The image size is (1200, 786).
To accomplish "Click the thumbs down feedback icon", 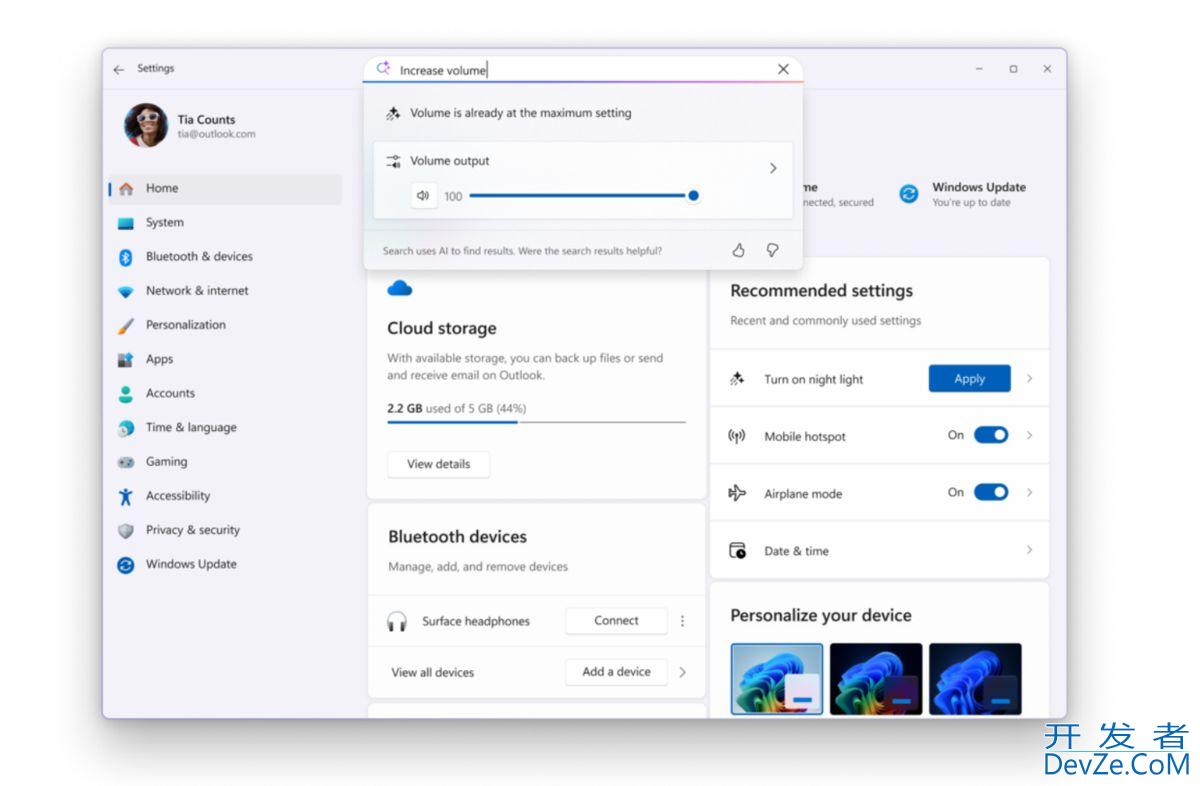I will (772, 251).
